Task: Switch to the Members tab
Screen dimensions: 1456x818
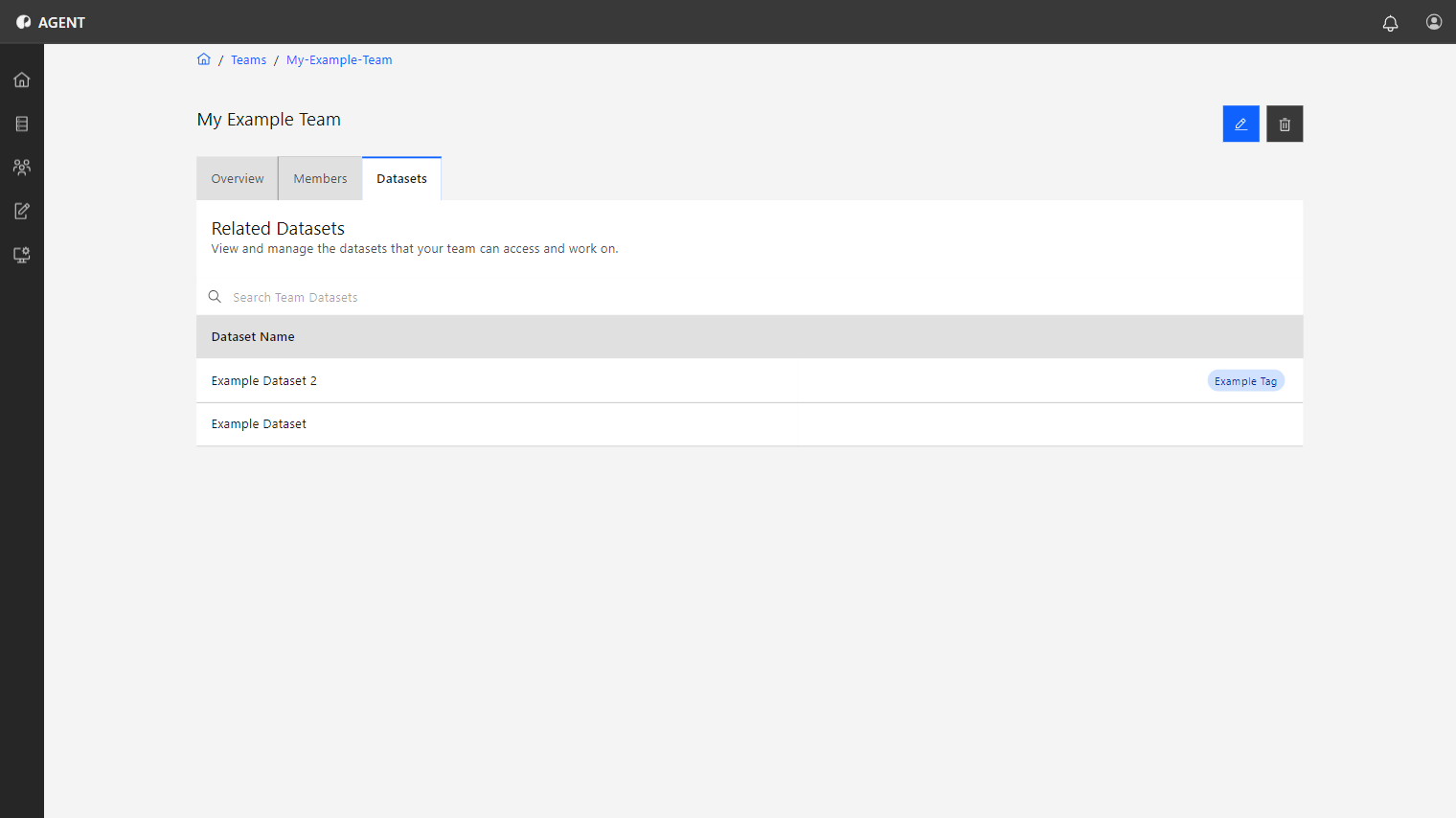Action: tap(320, 179)
